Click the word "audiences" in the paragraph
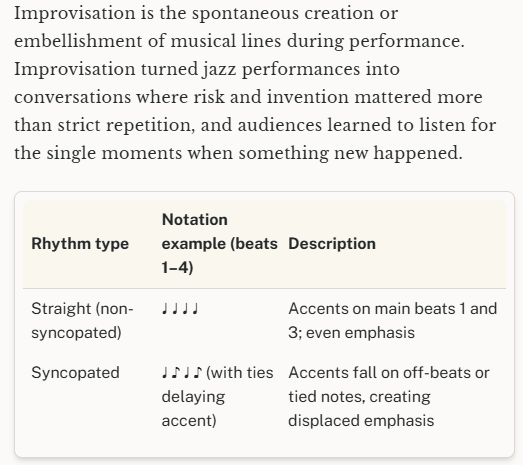 coord(280,126)
